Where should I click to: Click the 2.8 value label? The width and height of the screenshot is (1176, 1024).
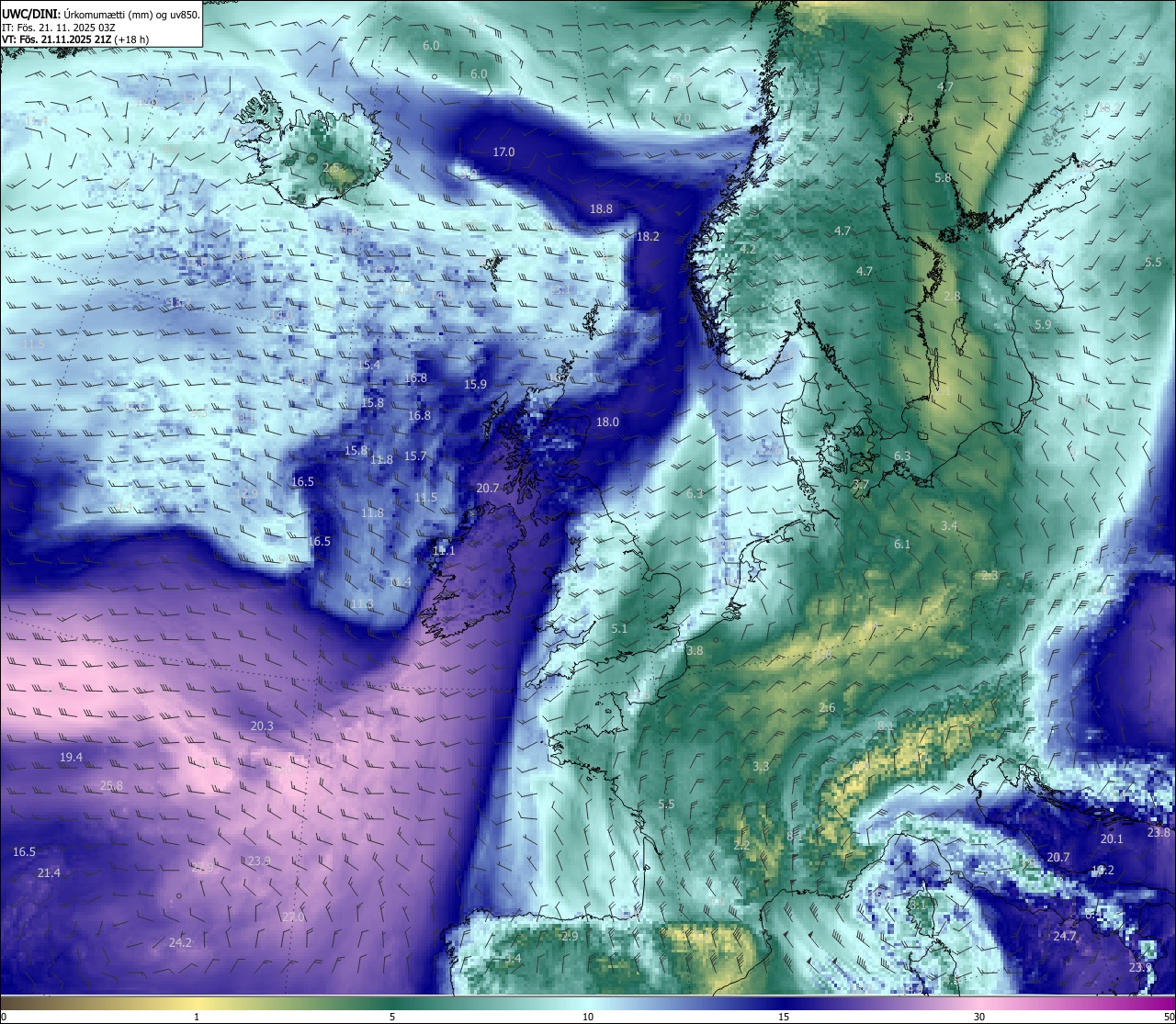click(x=952, y=297)
